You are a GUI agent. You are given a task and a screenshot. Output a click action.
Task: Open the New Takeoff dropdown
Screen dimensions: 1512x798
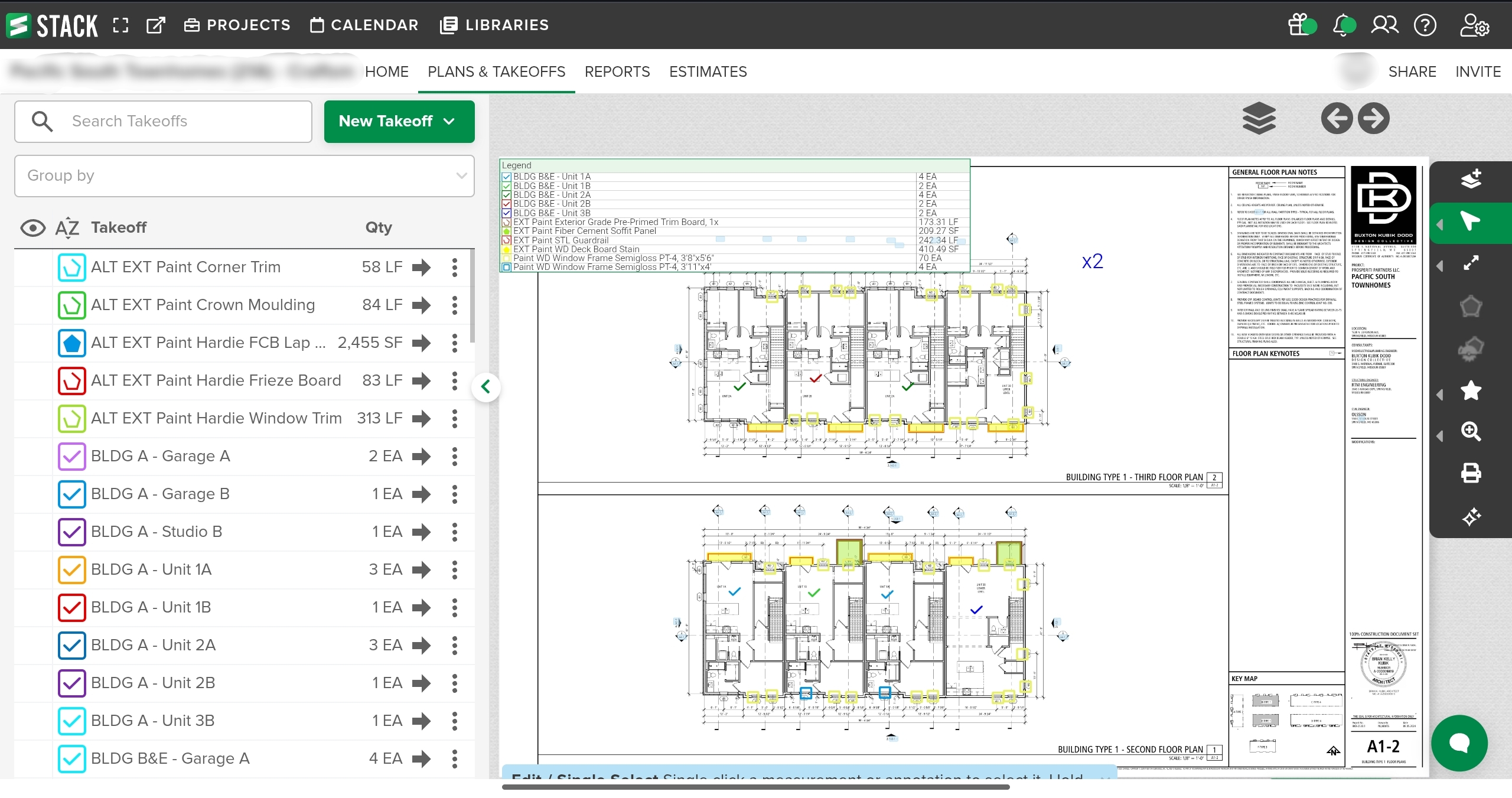pyautogui.click(x=399, y=121)
